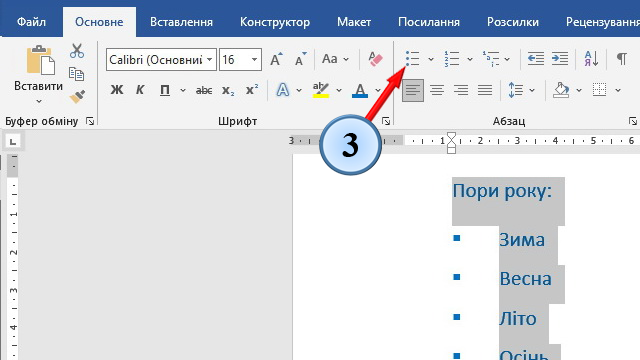
Task: Click the list item Весна
Action: 525,279
